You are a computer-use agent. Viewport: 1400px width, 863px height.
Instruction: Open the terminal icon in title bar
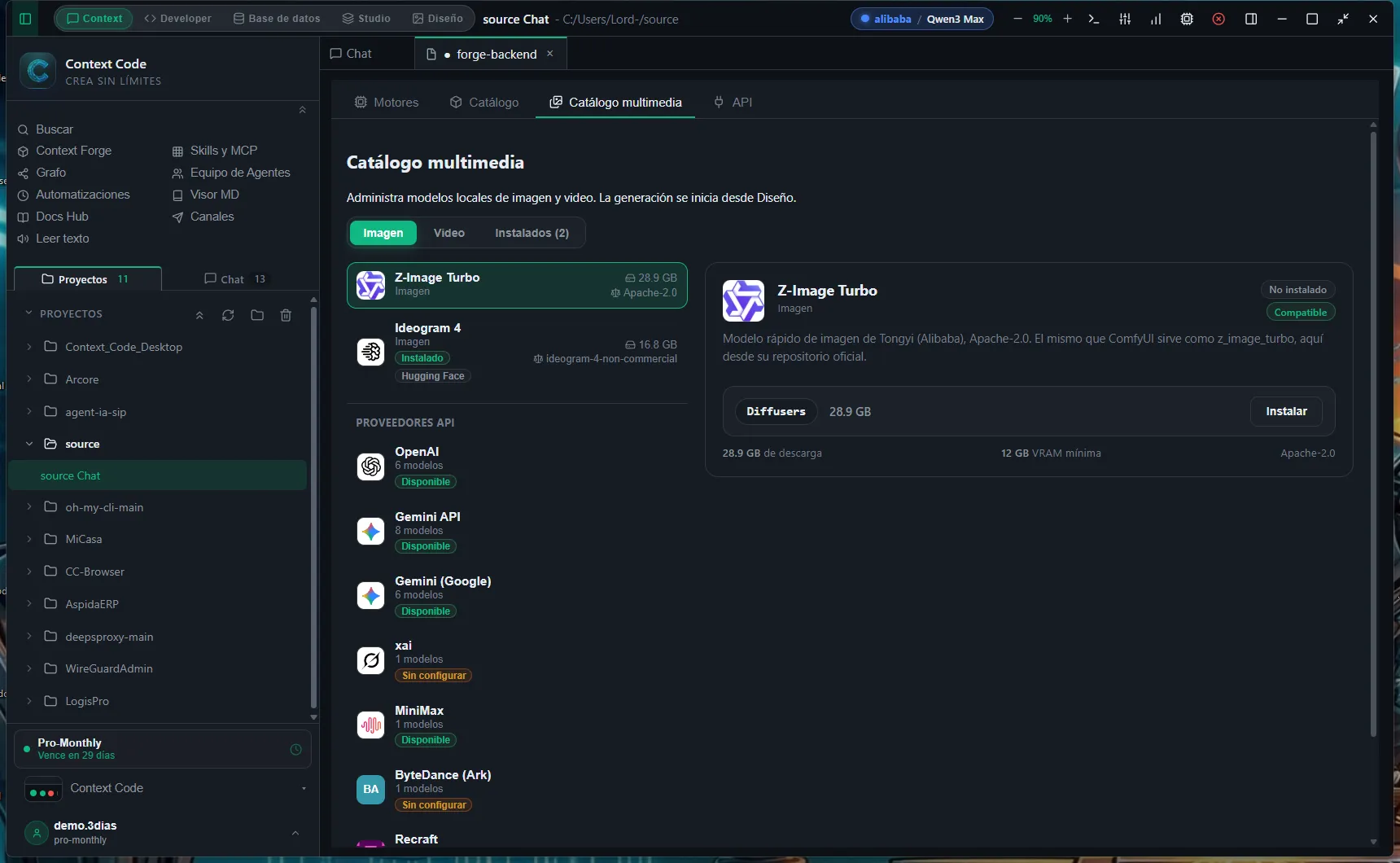point(1094,19)
